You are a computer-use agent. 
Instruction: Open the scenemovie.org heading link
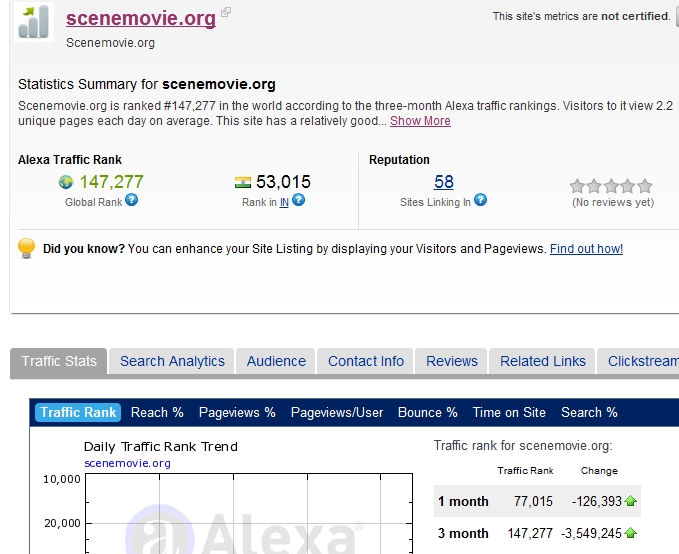(141, 18)
